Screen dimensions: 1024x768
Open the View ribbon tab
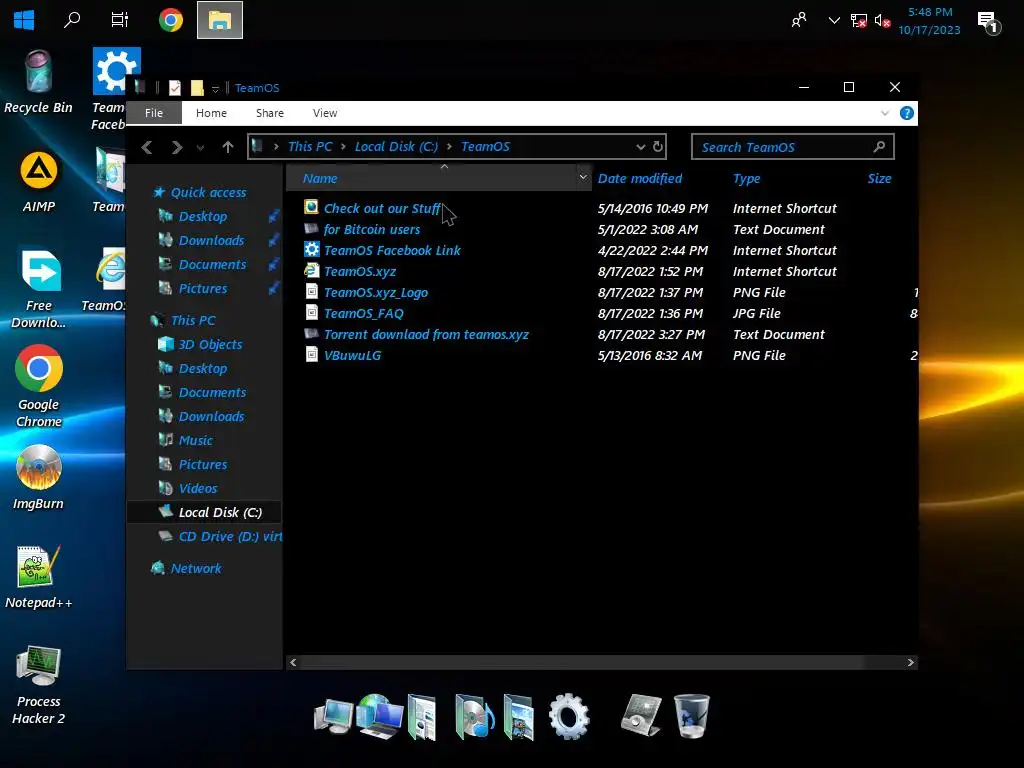pos(325,113)
